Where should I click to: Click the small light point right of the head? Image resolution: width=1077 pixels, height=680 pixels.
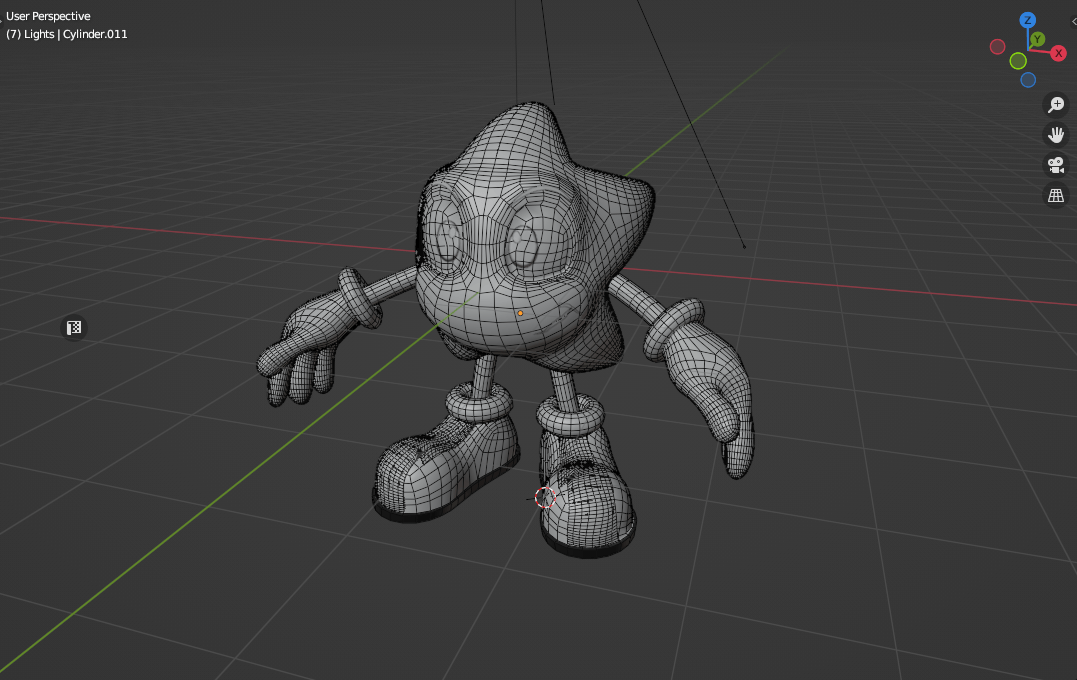click(744, 246)
